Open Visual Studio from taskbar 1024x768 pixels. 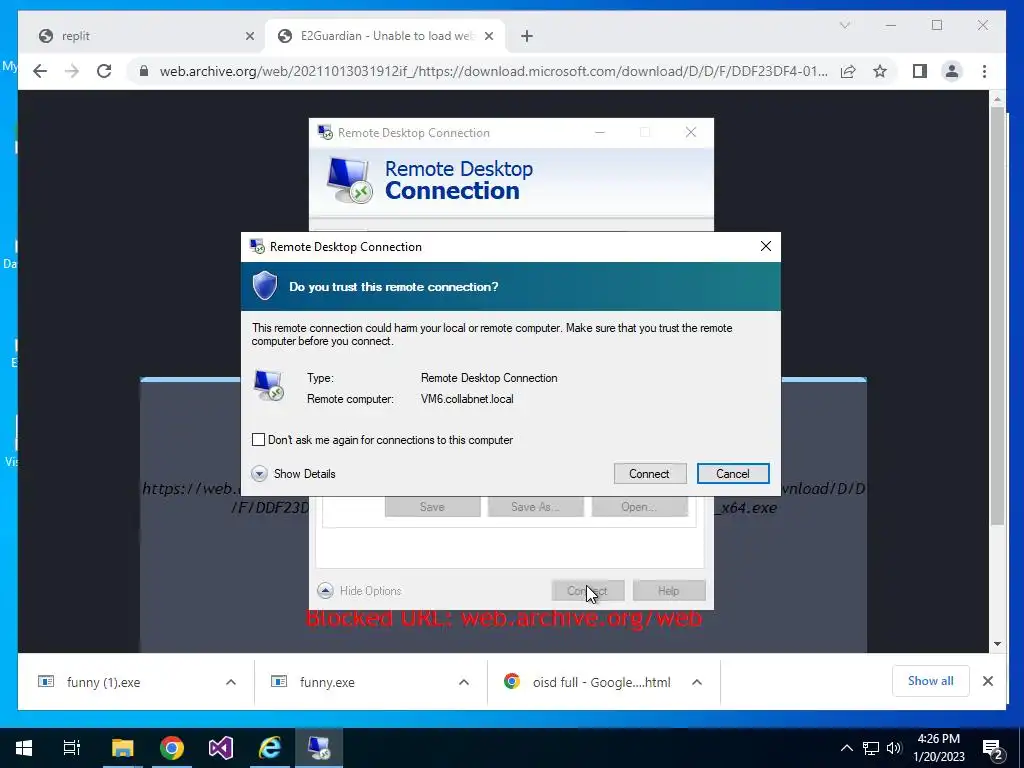click(x=221, y=748)
